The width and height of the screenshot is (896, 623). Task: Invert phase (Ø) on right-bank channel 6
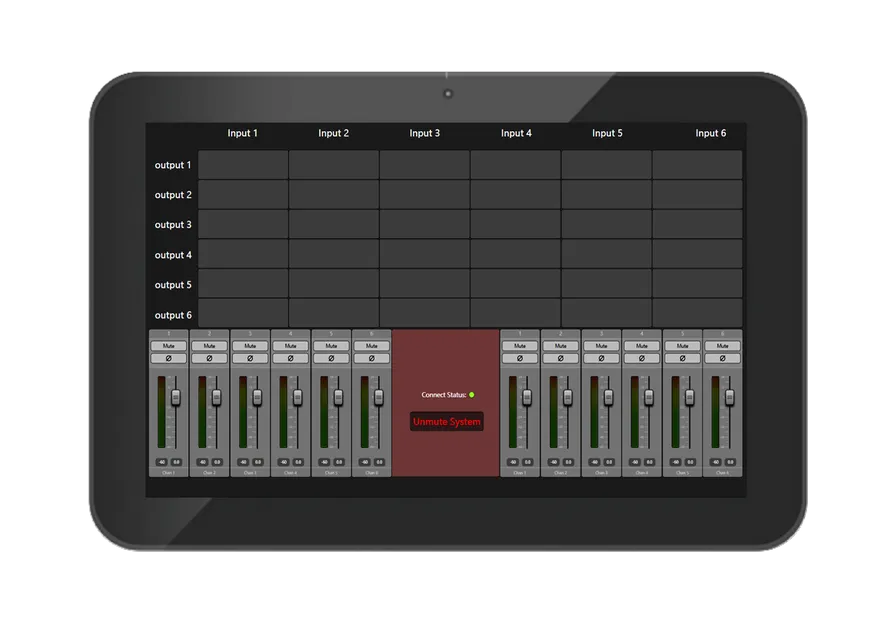(x=722, y=358)
